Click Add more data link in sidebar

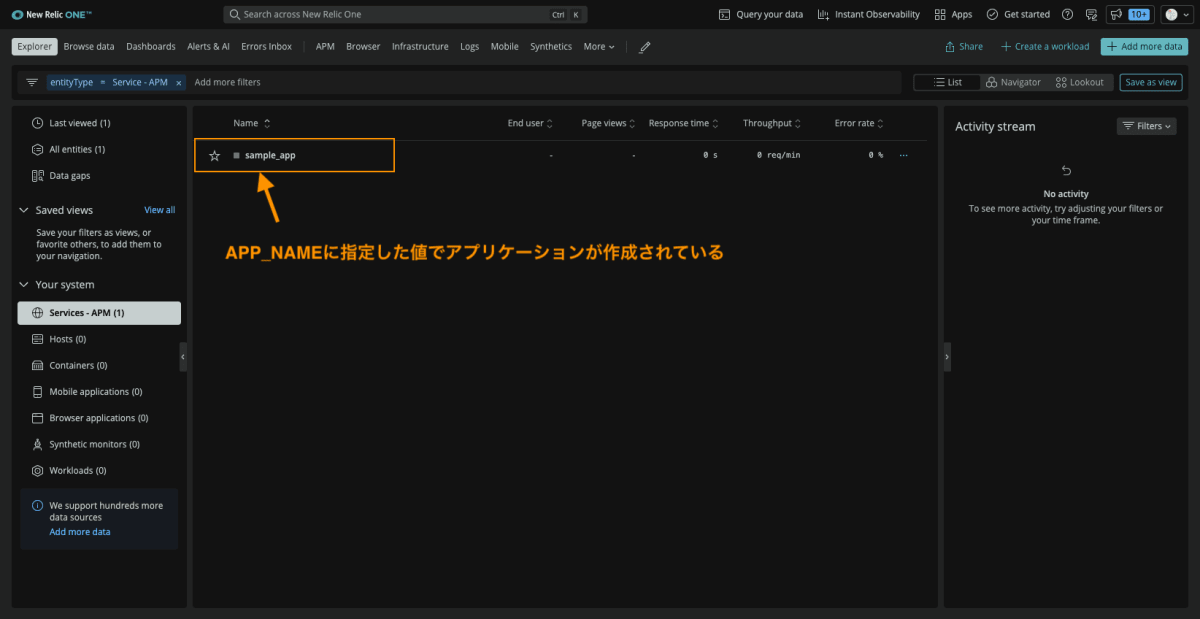coord(80,532)
